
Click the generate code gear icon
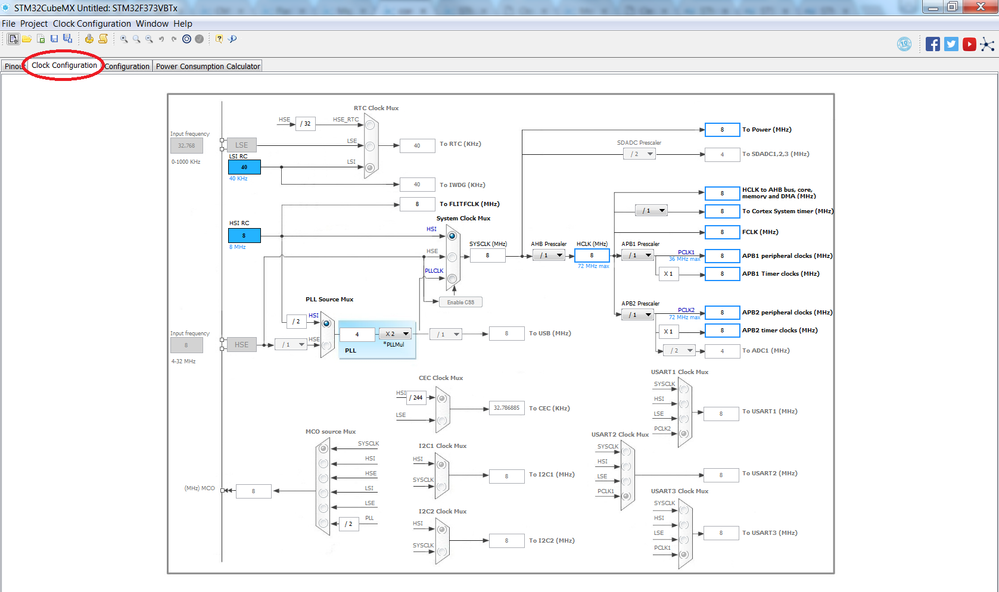pos(89,39)
